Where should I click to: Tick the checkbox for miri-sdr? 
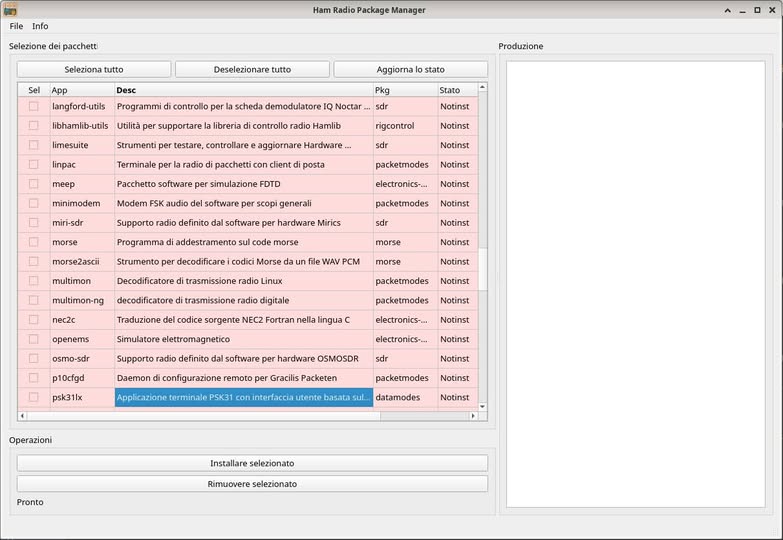coord(33,222)
